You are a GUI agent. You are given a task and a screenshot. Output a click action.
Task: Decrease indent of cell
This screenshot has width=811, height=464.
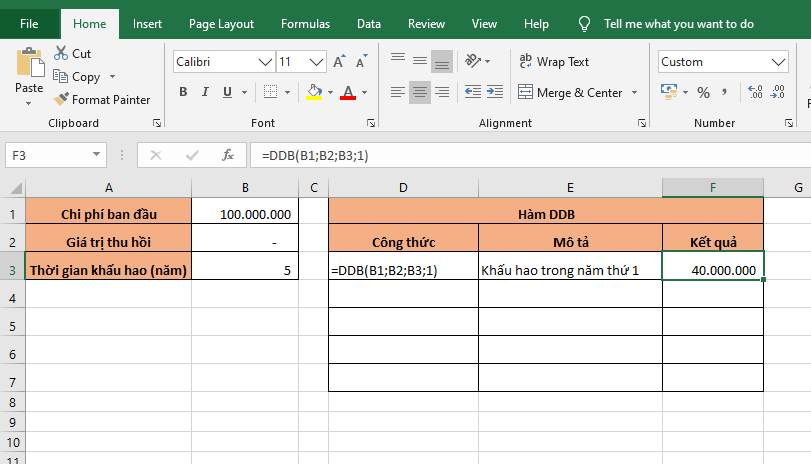[473, 93]
